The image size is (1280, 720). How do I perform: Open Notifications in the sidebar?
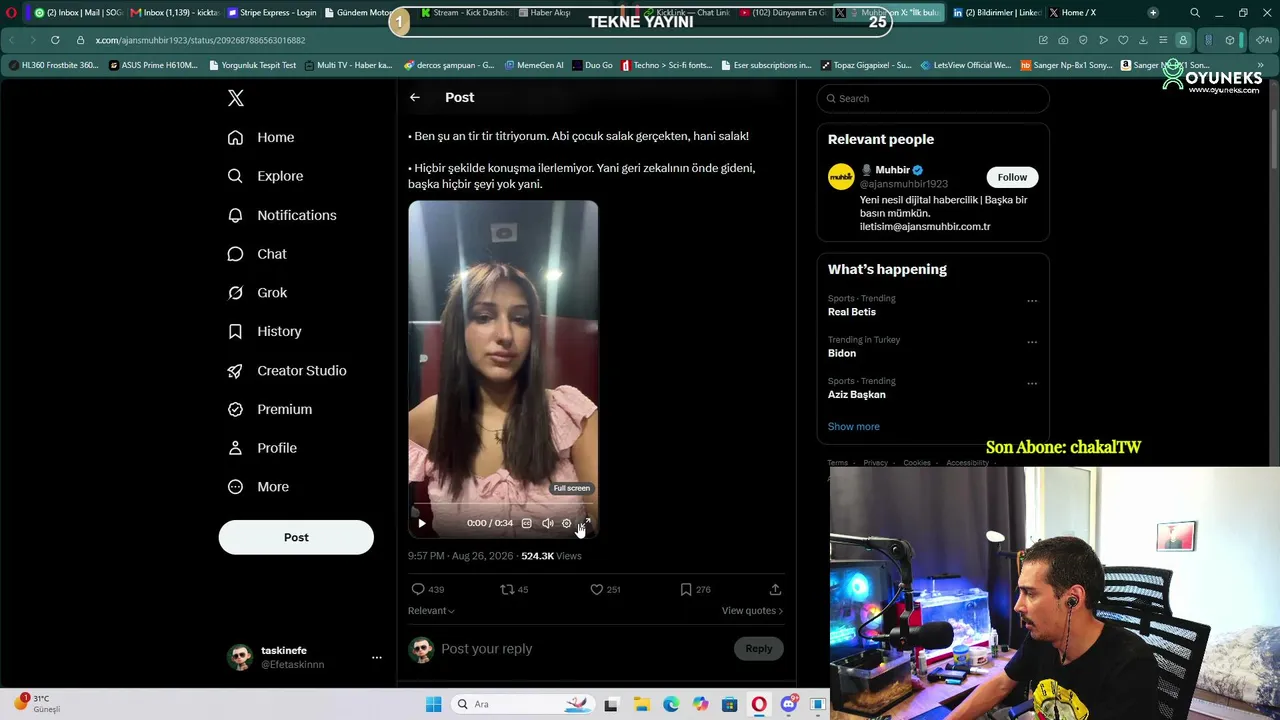click(282, 215)
